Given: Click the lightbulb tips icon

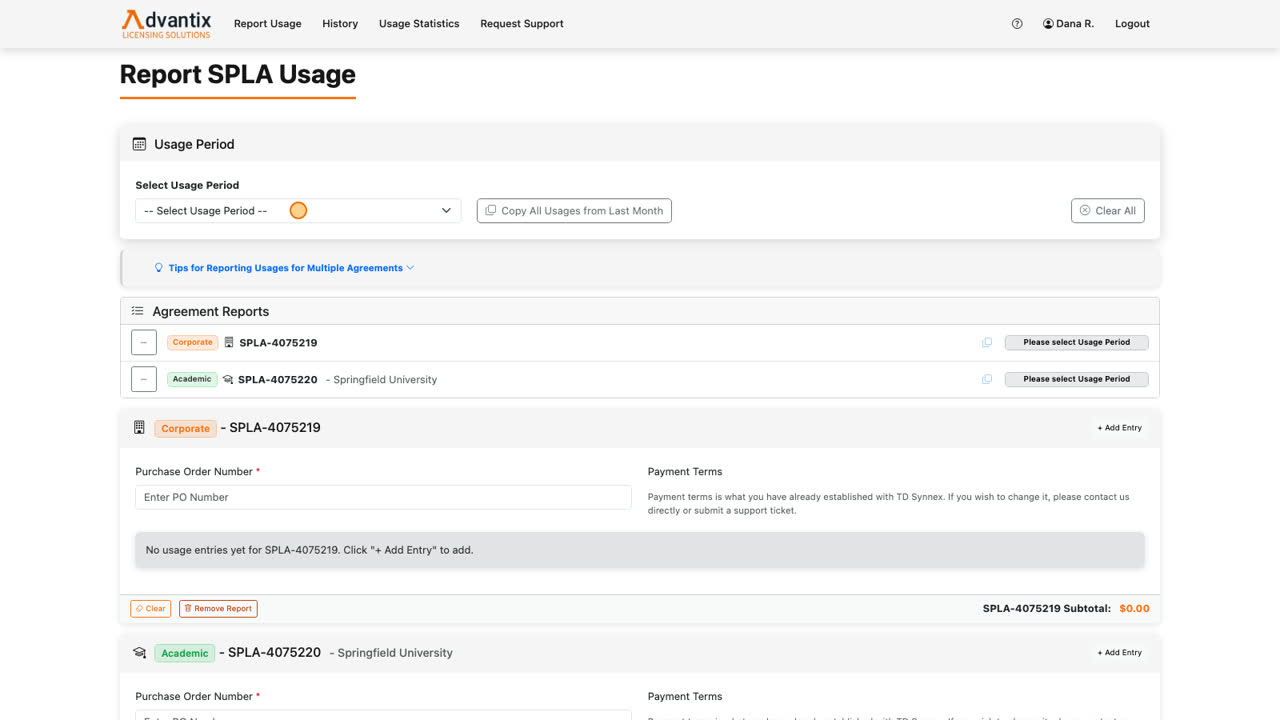Looking at the screenshot, I should [x=158, y=268].
